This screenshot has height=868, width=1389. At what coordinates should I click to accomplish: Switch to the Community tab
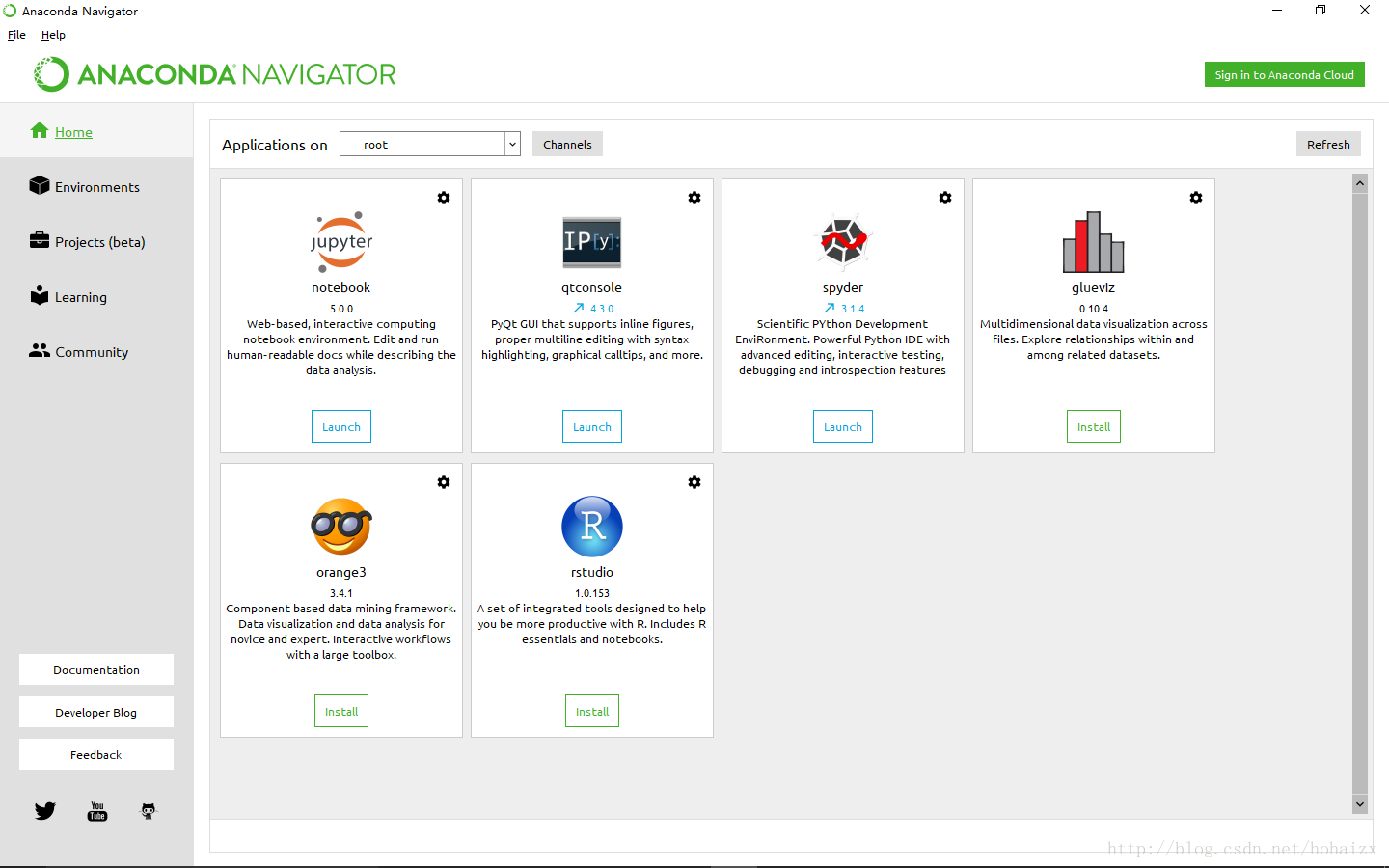click(x=96, y=351)
